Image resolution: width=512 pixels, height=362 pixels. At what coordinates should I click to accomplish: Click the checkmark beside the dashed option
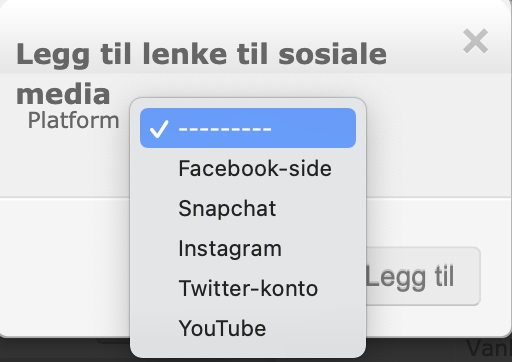[x=159, y=129]
